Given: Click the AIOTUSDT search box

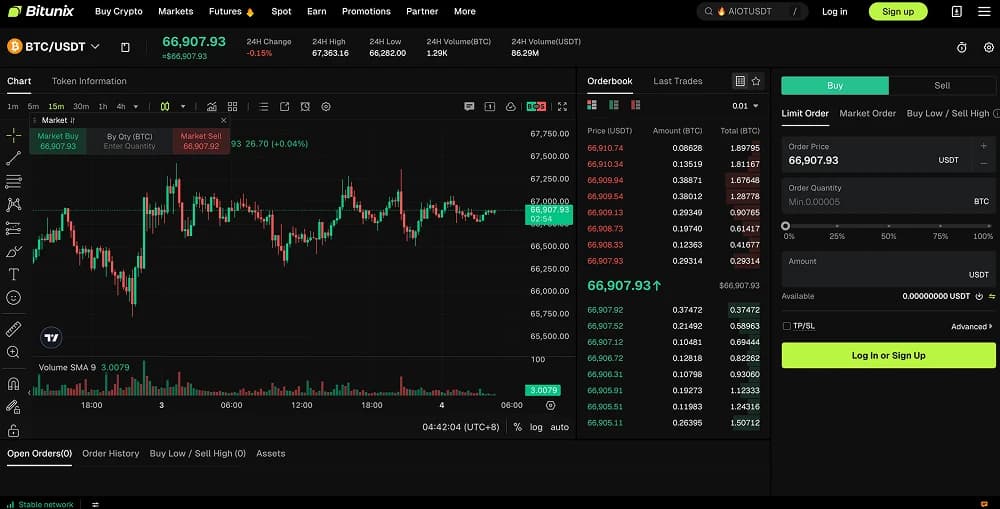Looking at the screenshot, I should tap(752, 11).
